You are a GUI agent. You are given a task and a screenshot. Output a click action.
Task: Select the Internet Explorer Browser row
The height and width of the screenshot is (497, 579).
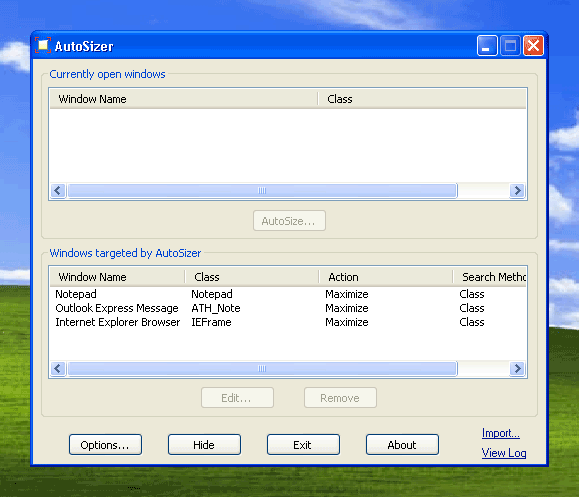tap(288, 322)
